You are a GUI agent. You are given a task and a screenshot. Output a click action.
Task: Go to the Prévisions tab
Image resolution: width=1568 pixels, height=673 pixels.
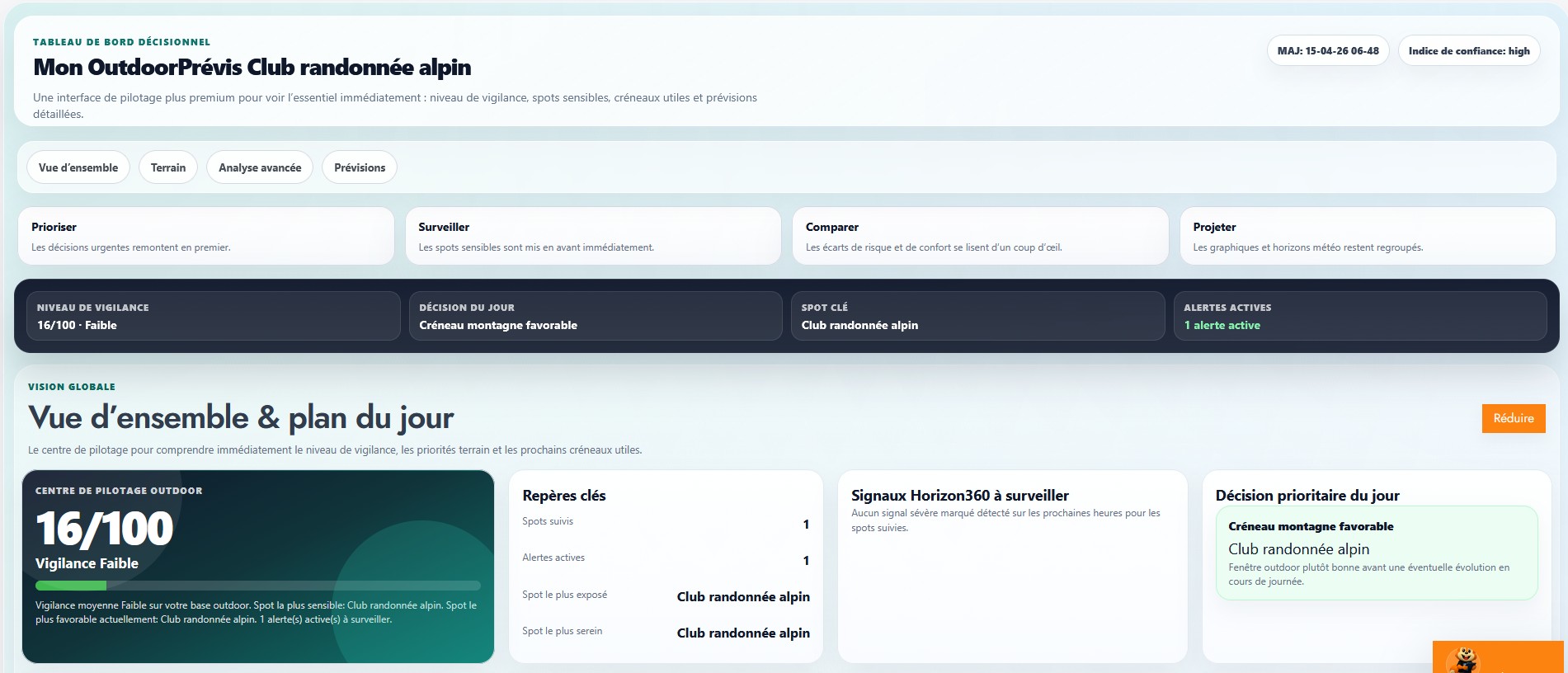[360, 167]
